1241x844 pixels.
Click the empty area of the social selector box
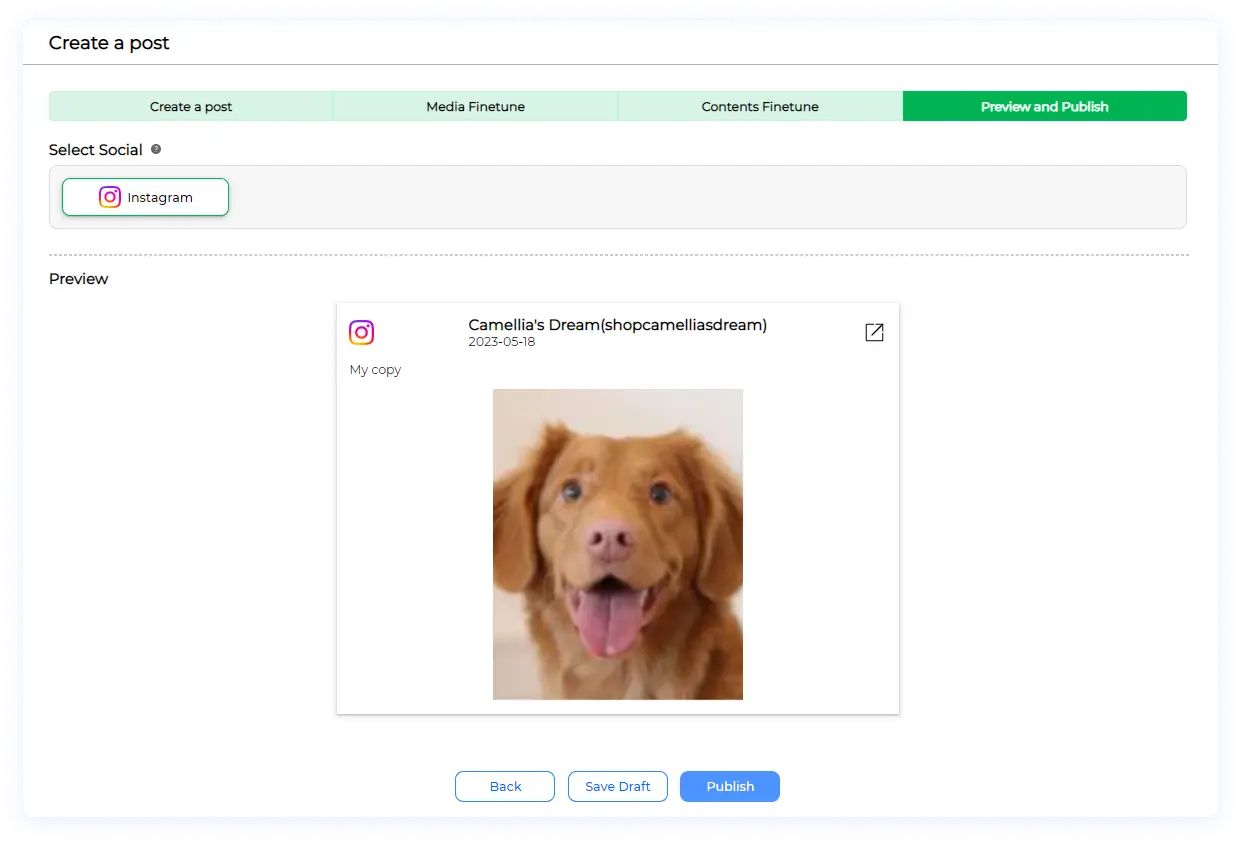tap(700, 197)
